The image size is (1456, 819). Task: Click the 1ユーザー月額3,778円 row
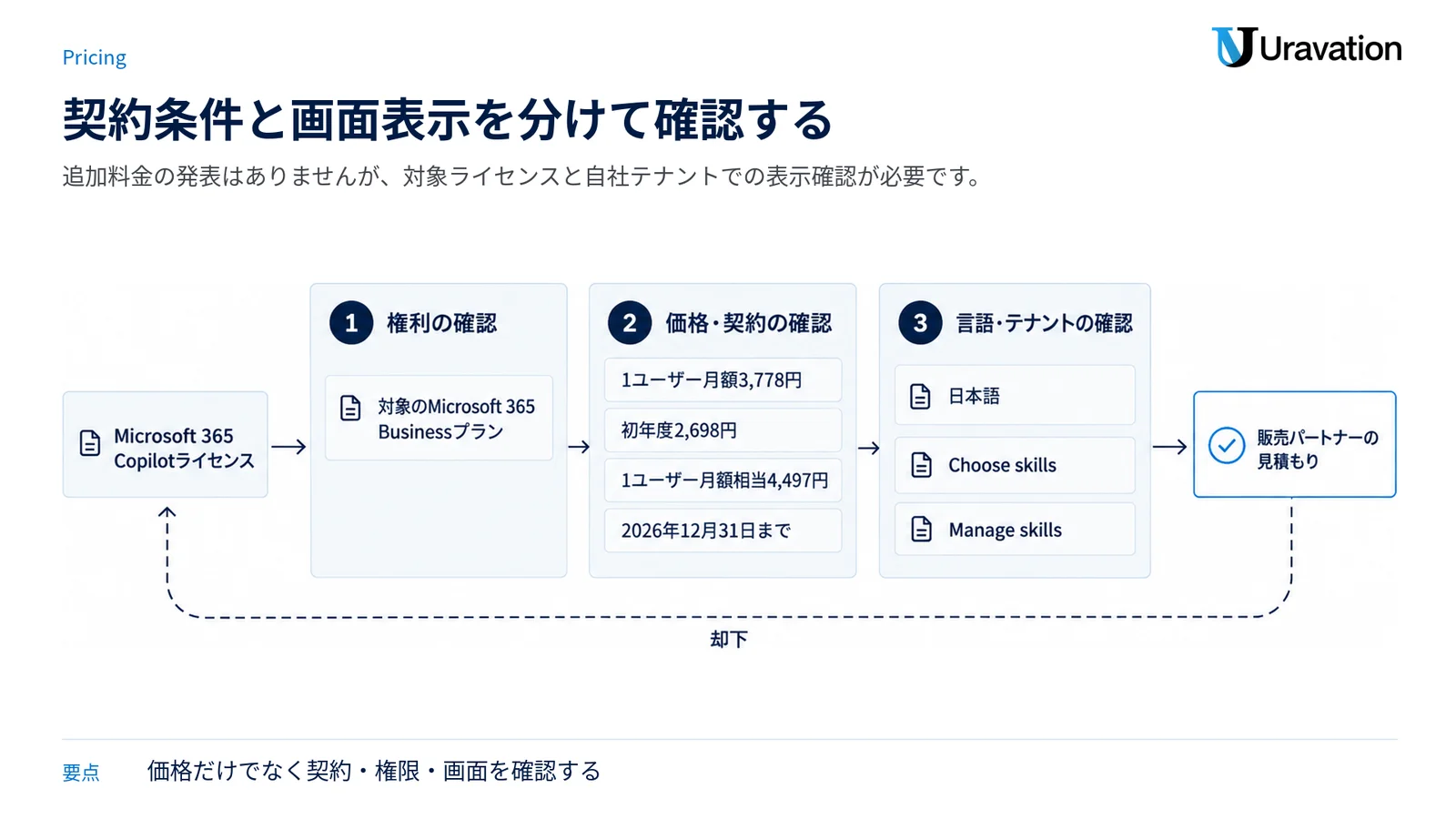[723, 379]
